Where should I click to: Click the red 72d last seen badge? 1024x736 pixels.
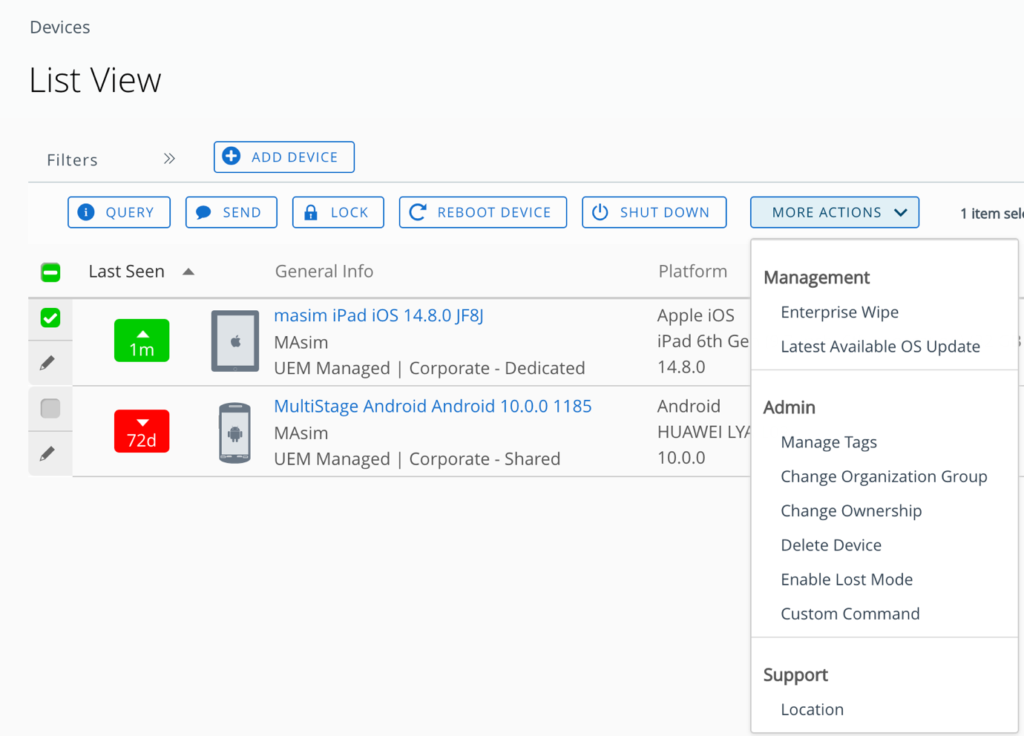click(x=141, y=432)
